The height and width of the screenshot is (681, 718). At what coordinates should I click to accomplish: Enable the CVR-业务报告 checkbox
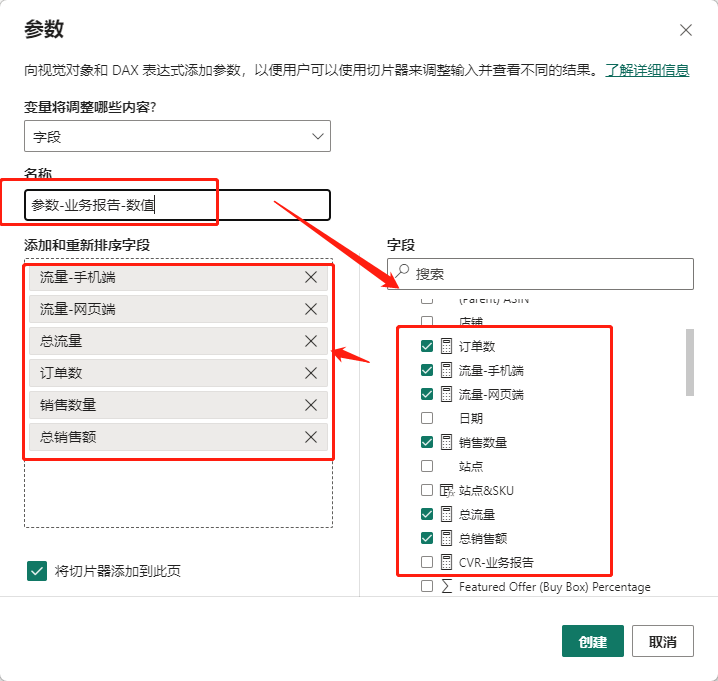[x=427, y=562]
